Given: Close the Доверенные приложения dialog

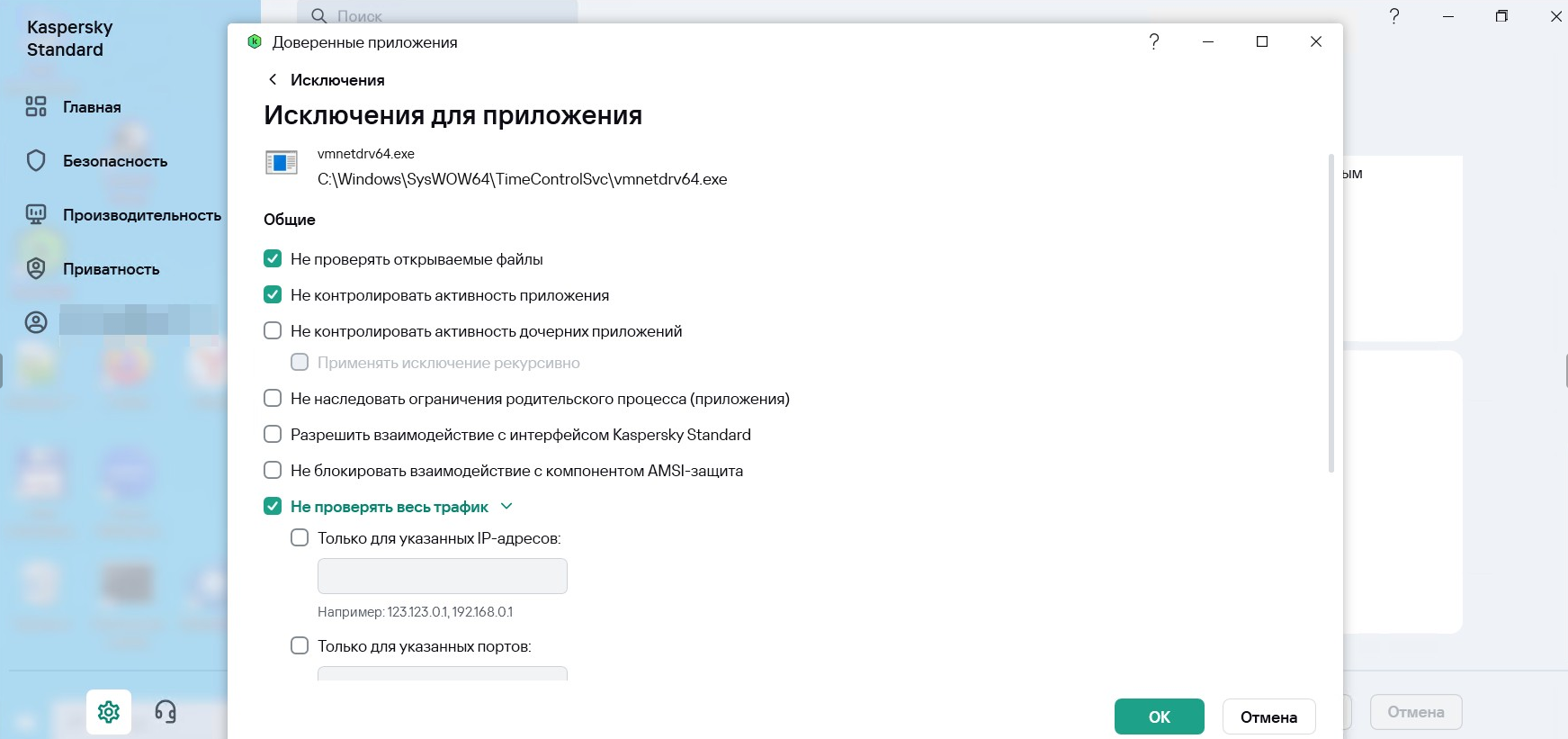Looking at the screenshot, I should 1316,41.
